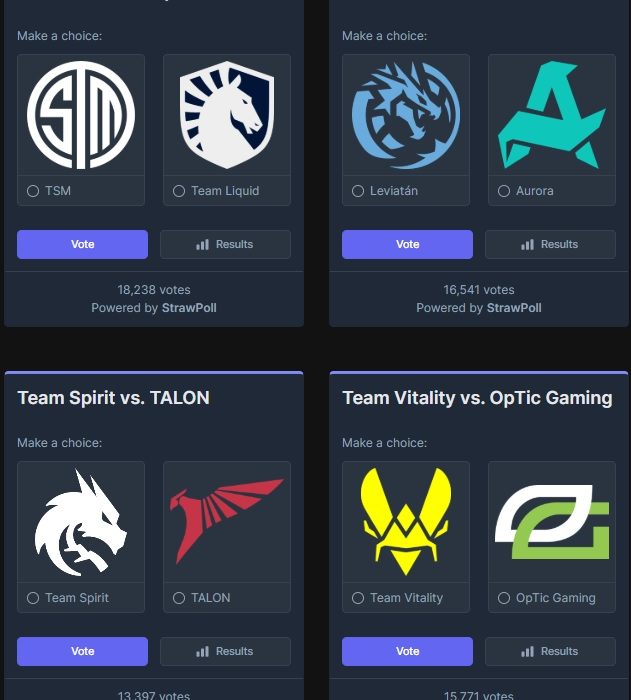631x700 pixels.
Task: Click the TSM circular logo image
Action: (x=81, y=115)
